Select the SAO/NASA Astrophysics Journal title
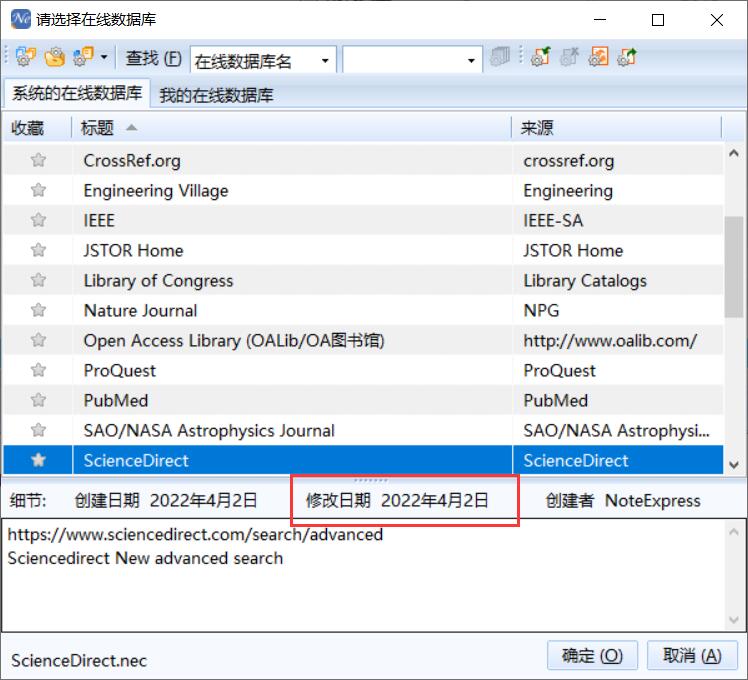The width and height of the screenshot is (748, 680). [209, 431]
